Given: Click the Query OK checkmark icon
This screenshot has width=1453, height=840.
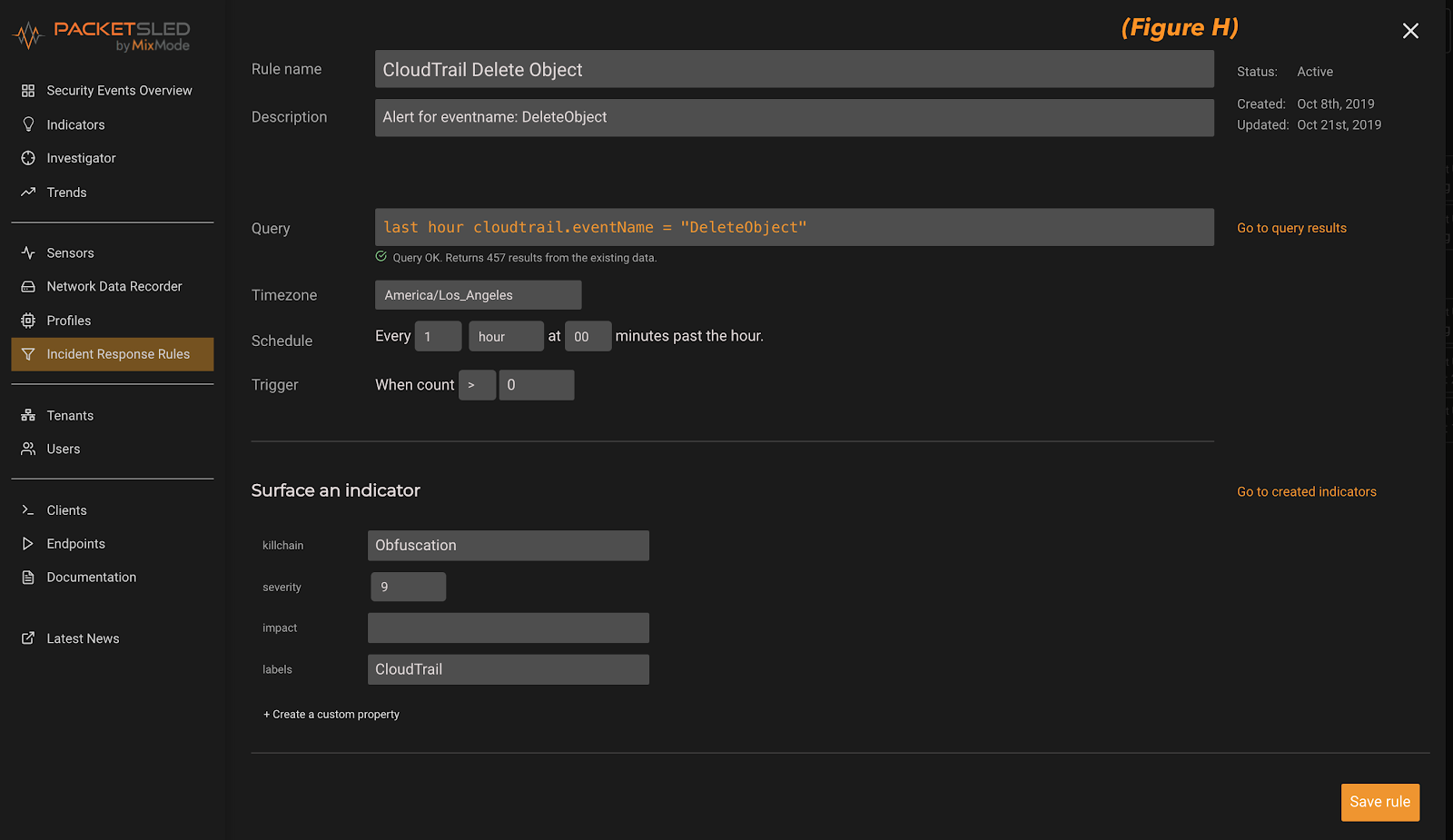Looking at the screenshot, I should pos(381,257).
